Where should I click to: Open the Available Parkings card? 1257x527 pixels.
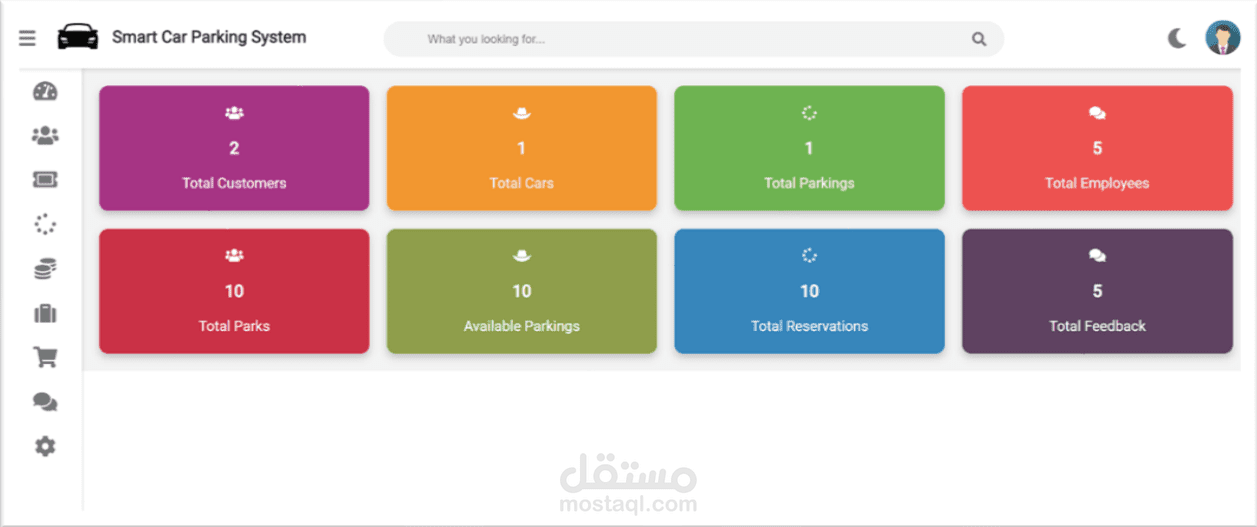[x=522, y=291]
